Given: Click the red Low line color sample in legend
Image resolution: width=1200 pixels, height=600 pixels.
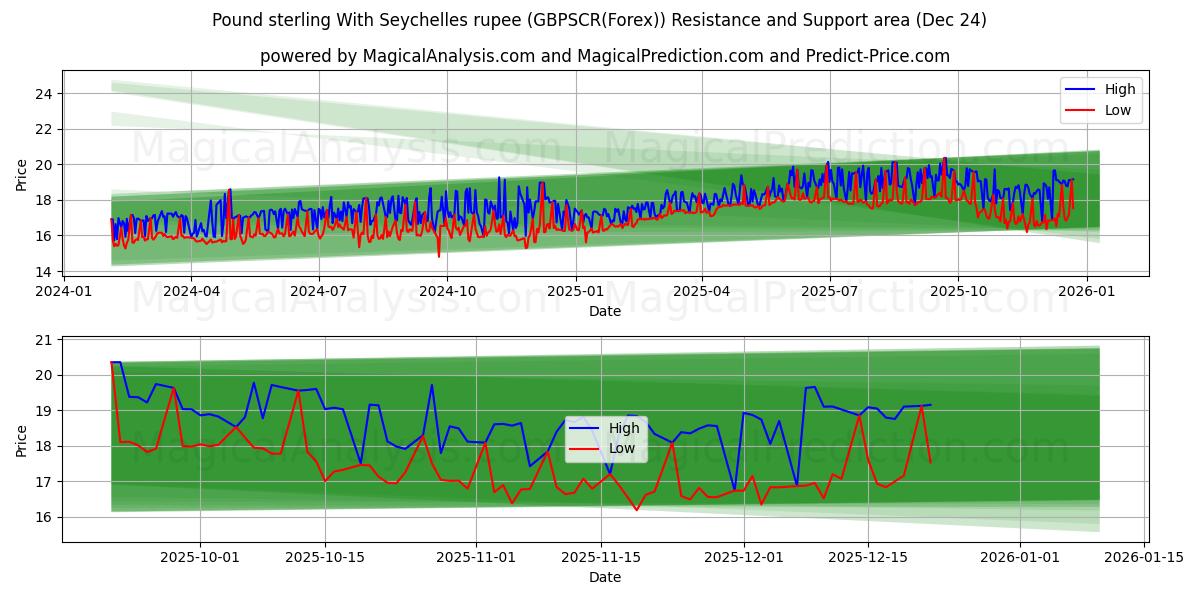Looking at the screenshot, I should pyautogui.click(x=1082, y=110).
